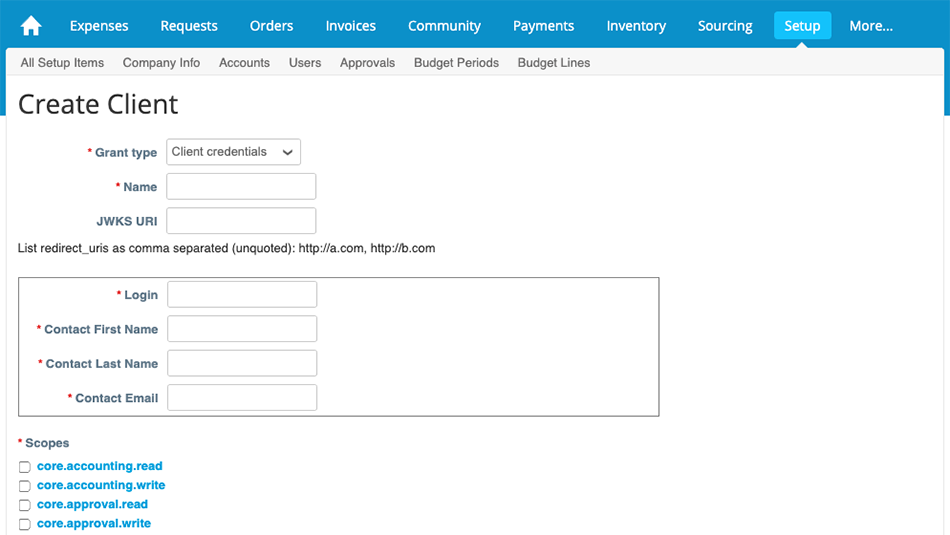Image resolution: width=950 pixels, height=535 pixels.
Task: Focus the Contact Email field
Action: (242, 397)
